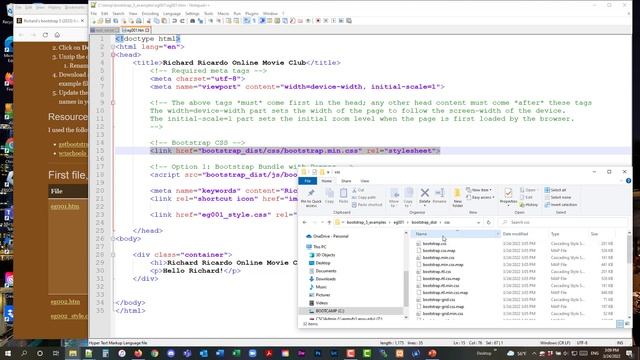Click the Open file icon in Notepad++ toolbar

point(101,21)
